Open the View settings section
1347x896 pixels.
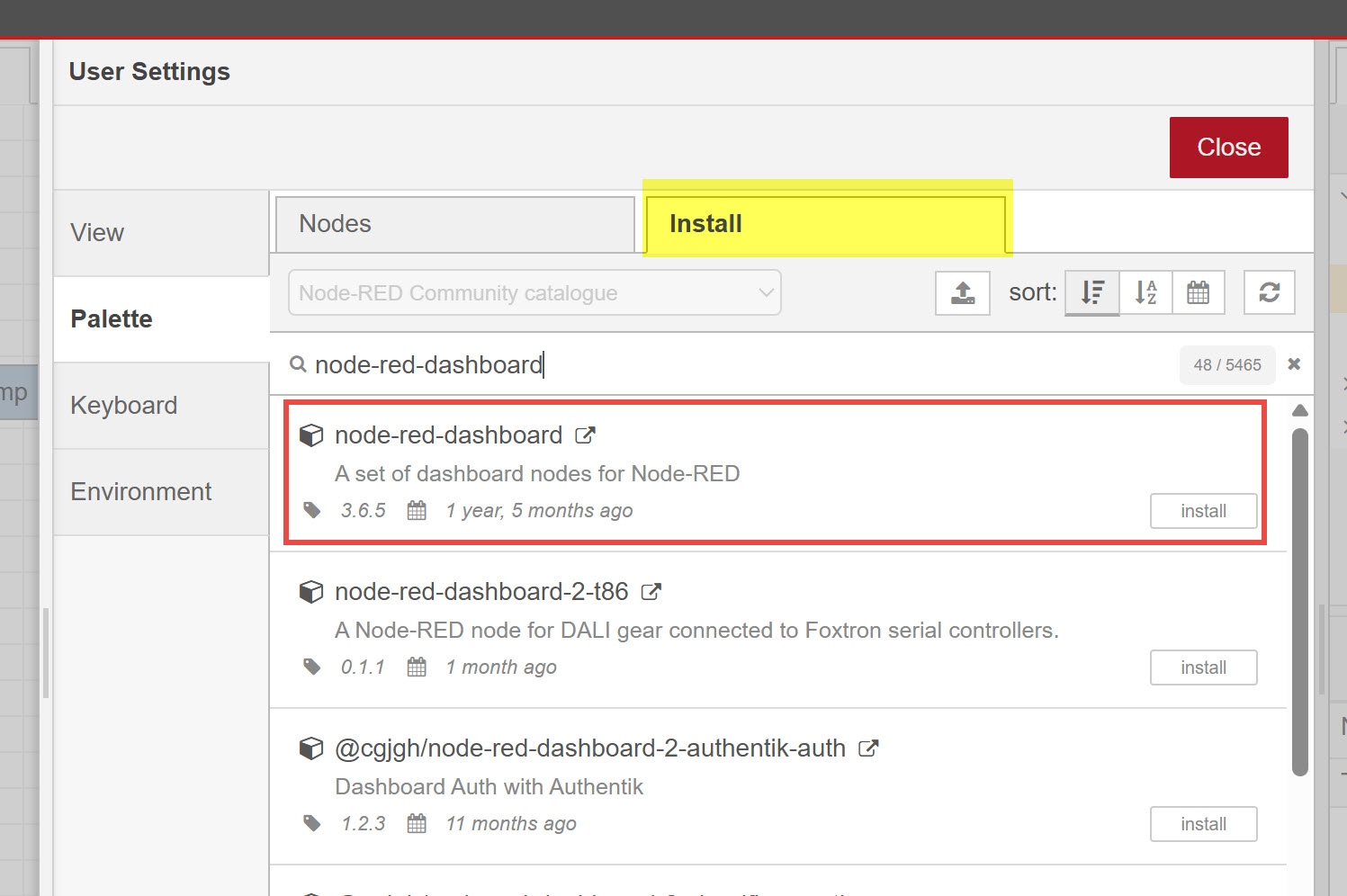[96, 232]
